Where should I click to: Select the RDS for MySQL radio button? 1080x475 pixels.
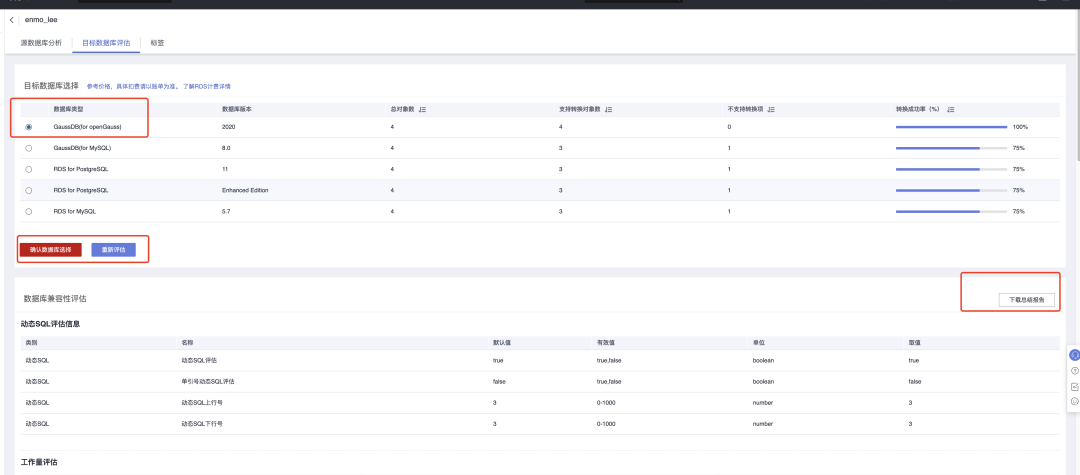click(x=28, y=211)
